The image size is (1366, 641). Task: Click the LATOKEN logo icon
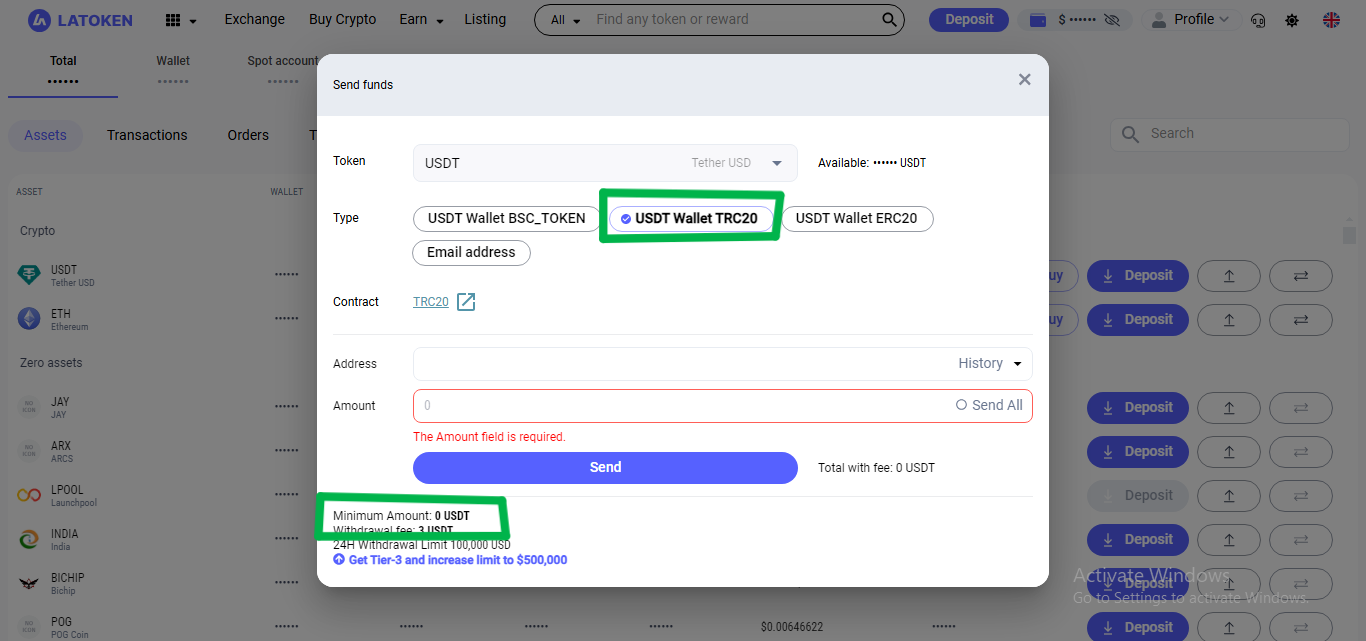point(39,20)
